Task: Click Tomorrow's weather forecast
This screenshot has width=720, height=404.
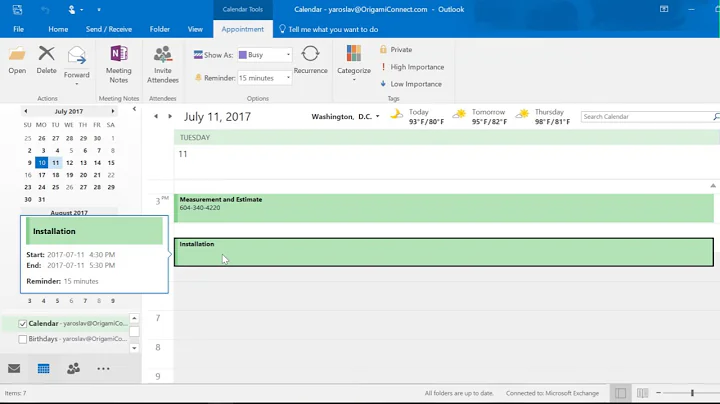Action: click(480, 117)
